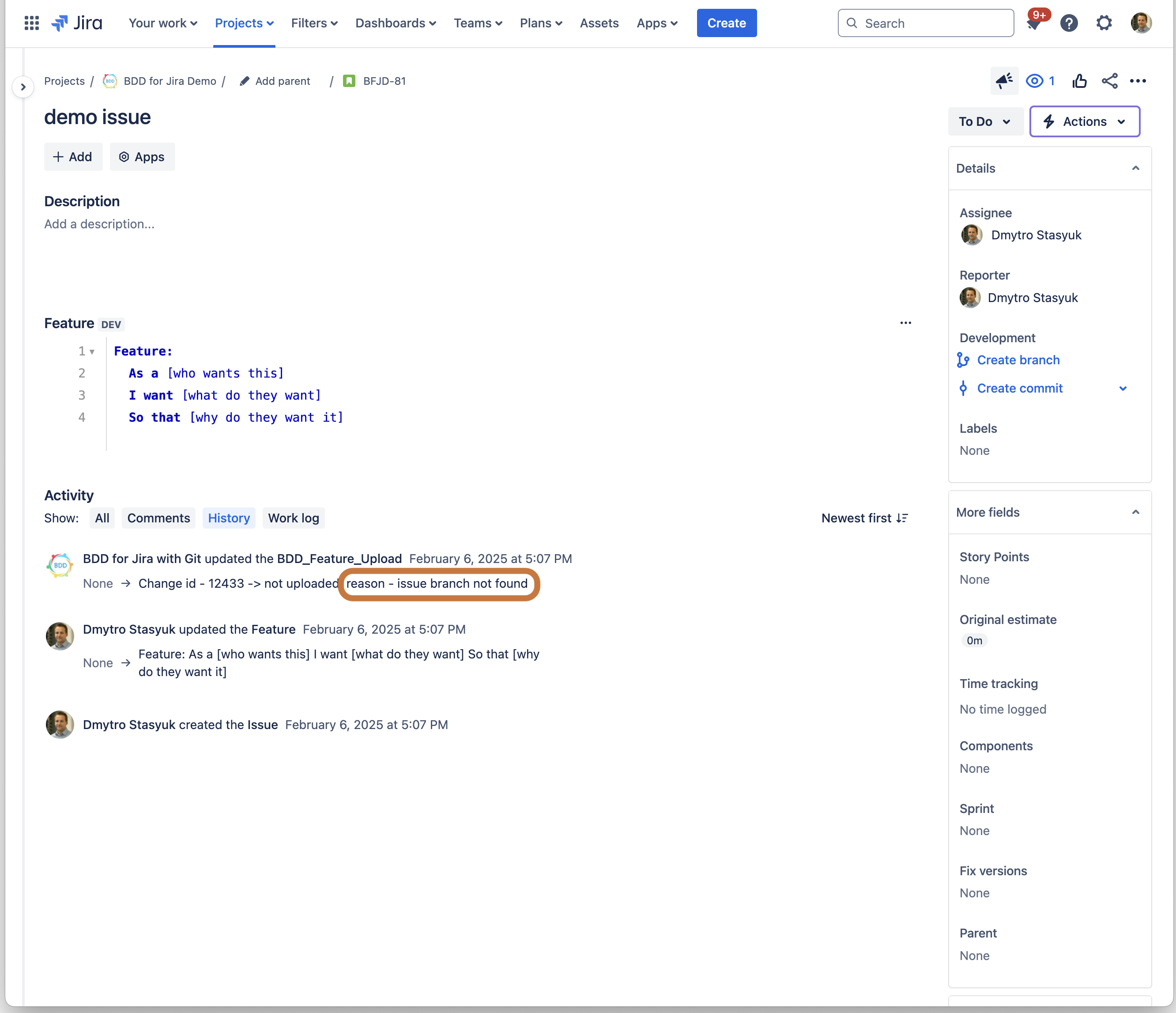Click the Create branch link
The height and width of the screenshot is (1013, 1176).
(x=1018, y=360)
